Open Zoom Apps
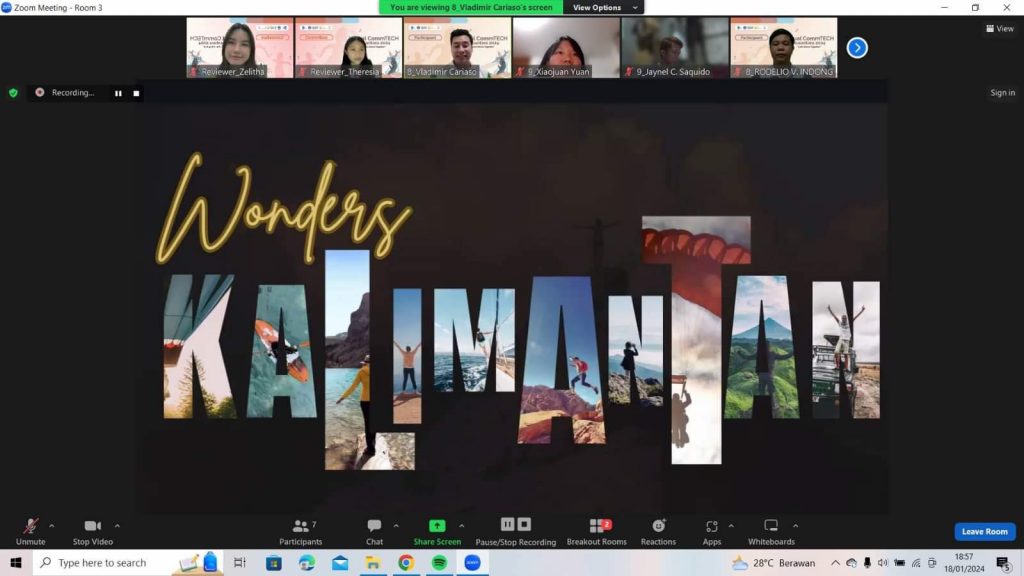Image resolution: width=1024 pixels, height=576 pixels. [712, 532]
